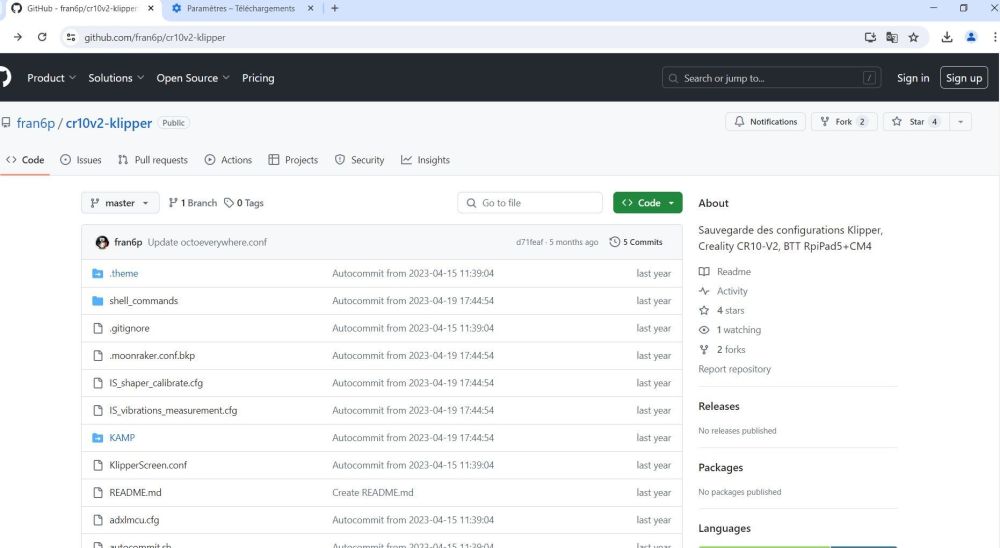The image size is (1000, 548).
Task: Click the README.md file icon
Action: [98, 492]
